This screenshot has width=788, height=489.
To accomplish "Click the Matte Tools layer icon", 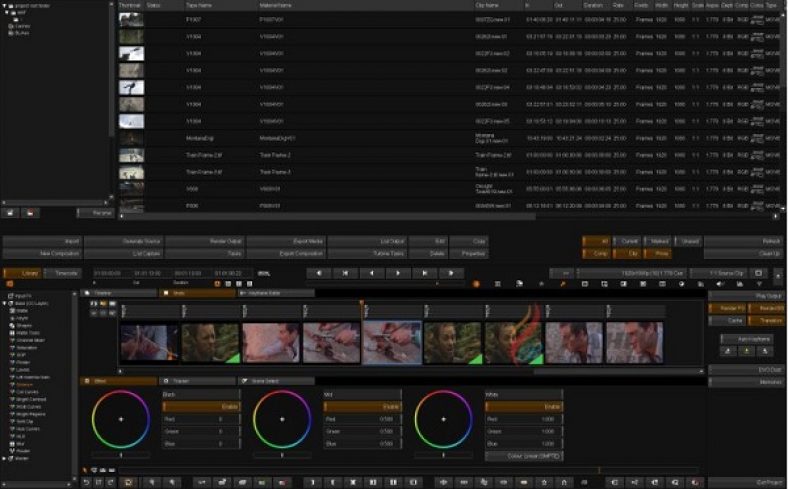I will pos(13,332).
